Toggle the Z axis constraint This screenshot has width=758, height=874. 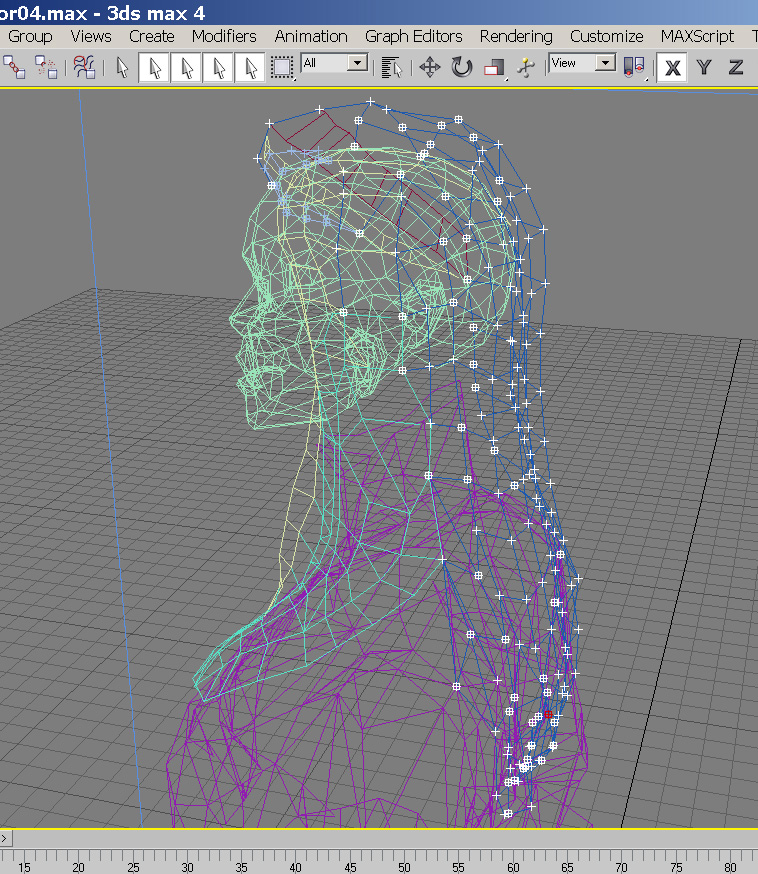[736, 67]
